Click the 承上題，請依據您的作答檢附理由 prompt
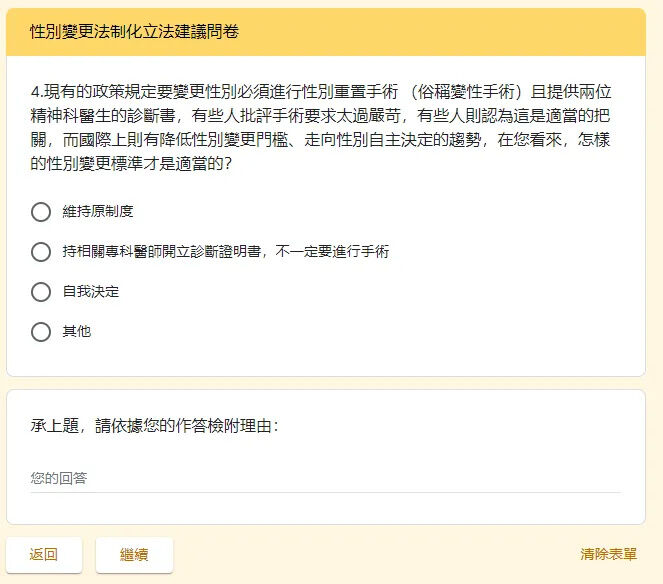Image resolution: width=663 pixels, height=584 pixels. click(x=155, y=426)
